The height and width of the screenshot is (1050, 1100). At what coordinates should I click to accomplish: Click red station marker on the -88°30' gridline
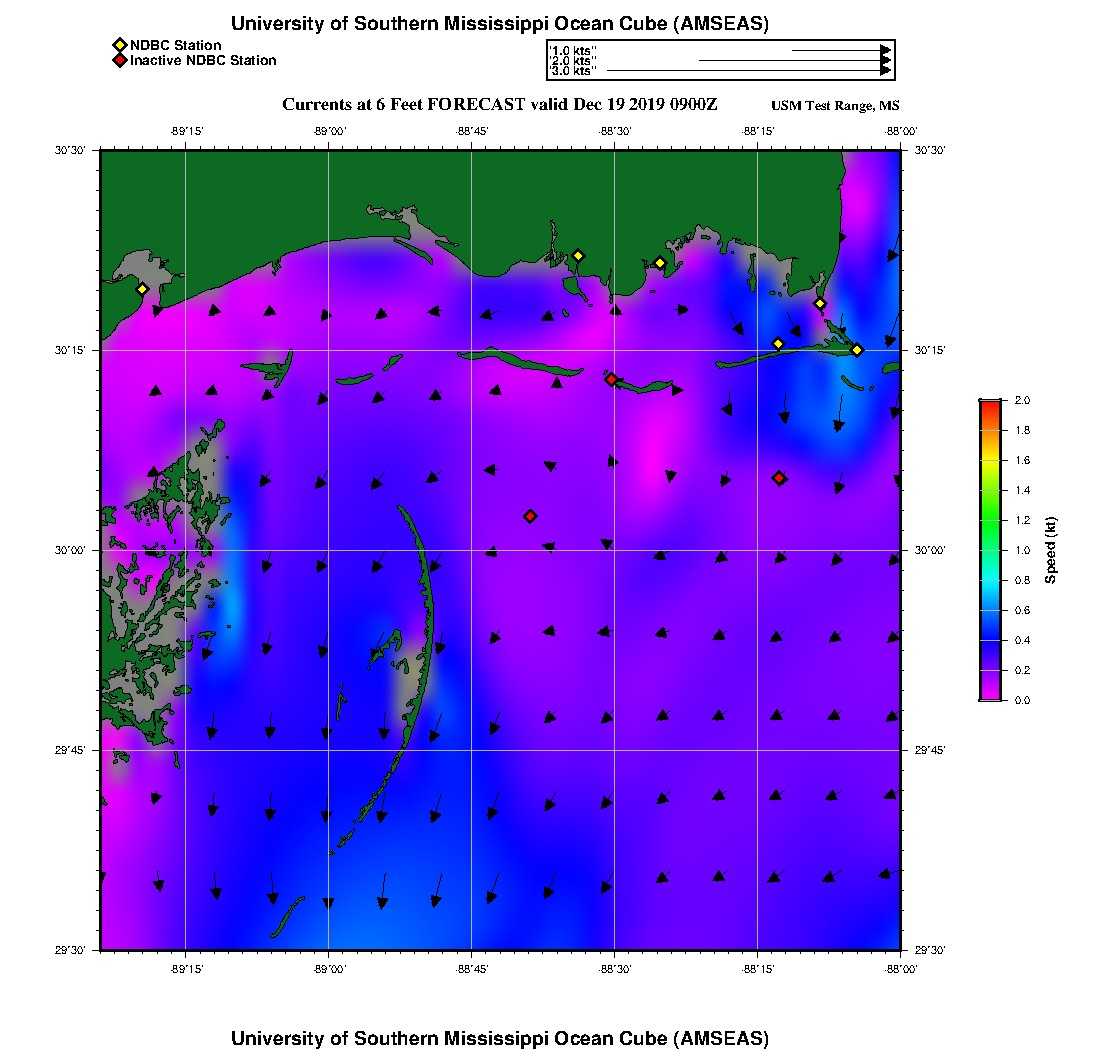pos(611,379)
